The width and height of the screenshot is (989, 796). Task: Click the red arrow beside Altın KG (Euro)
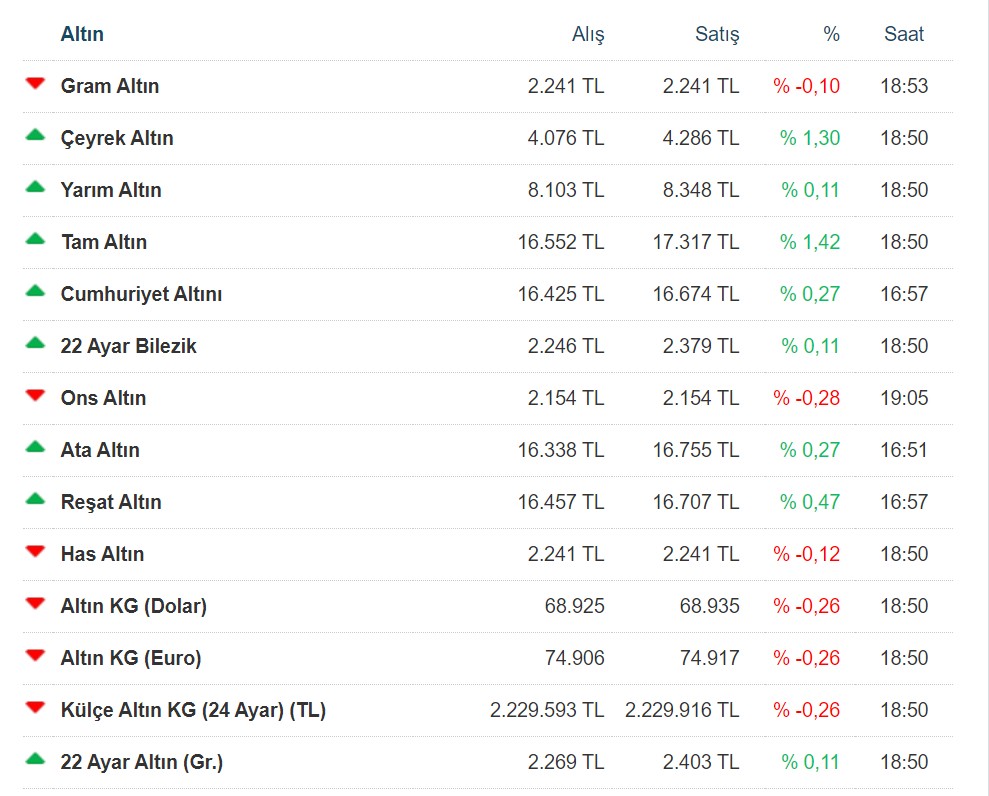36,656
